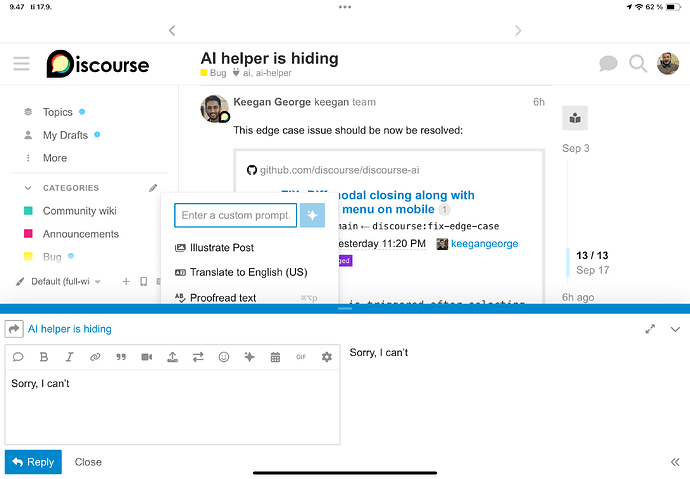Go back with browser left arrow
The image size is (690, 479).
point(172,30)
